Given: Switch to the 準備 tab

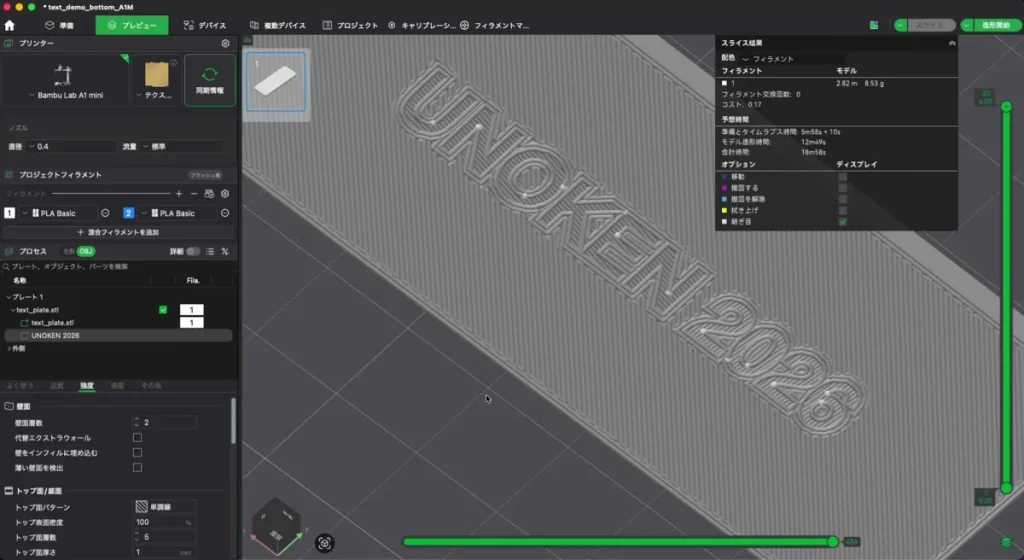Looking at the screenshot, I should point(59,25).
